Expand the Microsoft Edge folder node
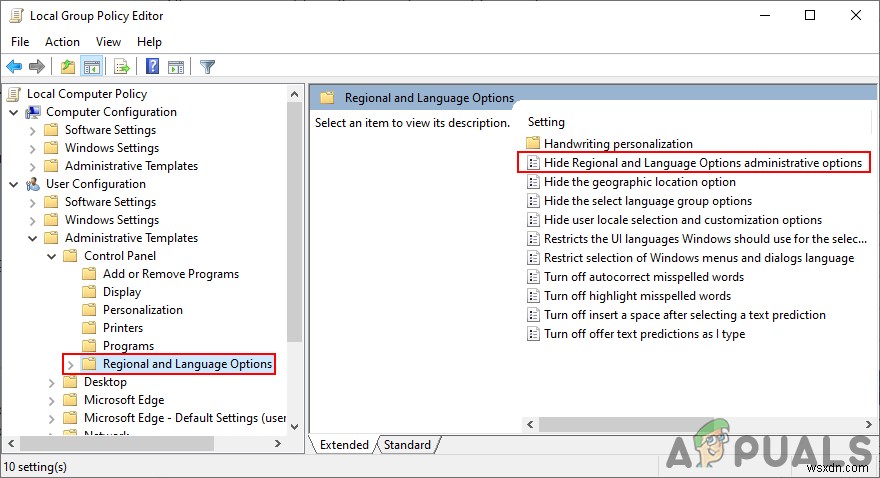This screenshot has height=478, width=880. pyautogui.click(x=52, y=401)
